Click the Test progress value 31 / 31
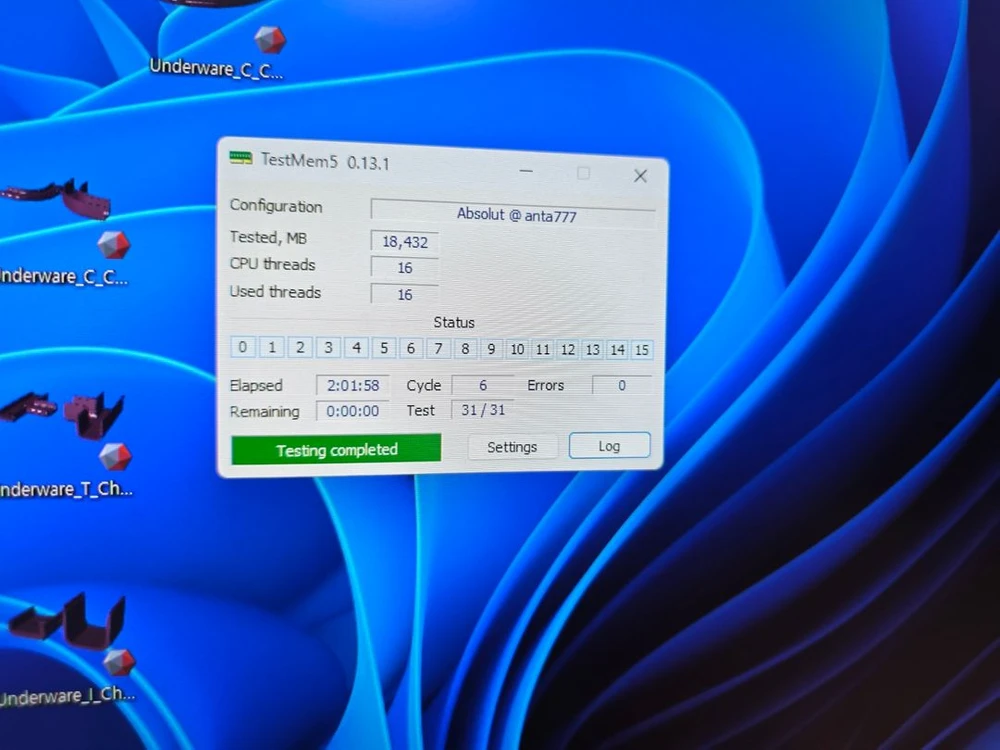Screen dimensions: 1000x750 [483, 410]
